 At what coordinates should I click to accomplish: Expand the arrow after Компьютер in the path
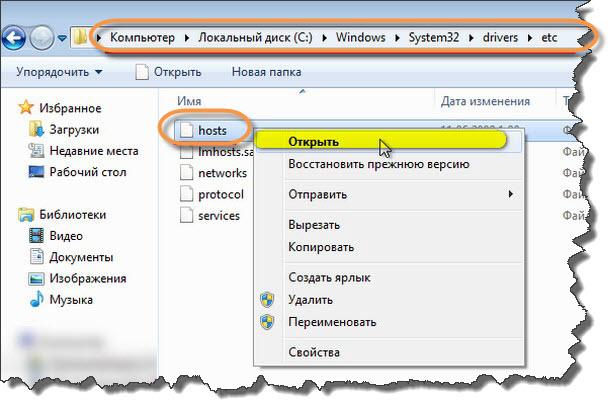coord(186,38)
